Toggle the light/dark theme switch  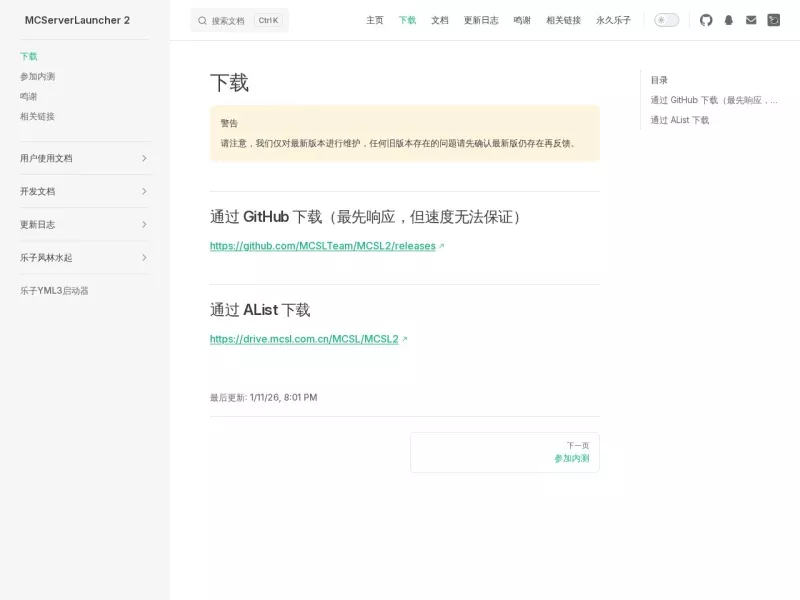tap(666, 20)
